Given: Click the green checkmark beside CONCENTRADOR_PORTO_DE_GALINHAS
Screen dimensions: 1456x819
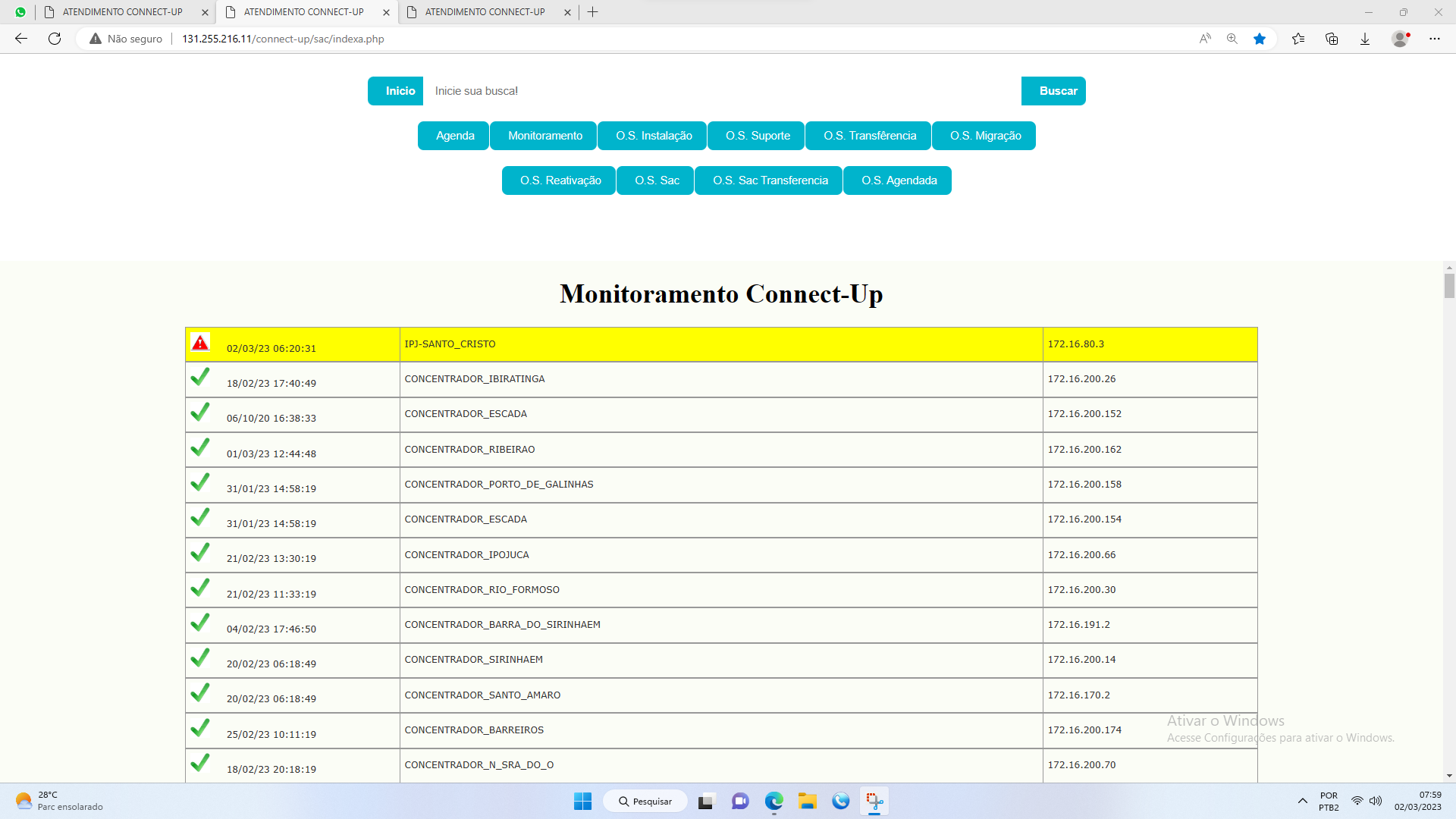Looking at the screenshot, I should [200, 482].
